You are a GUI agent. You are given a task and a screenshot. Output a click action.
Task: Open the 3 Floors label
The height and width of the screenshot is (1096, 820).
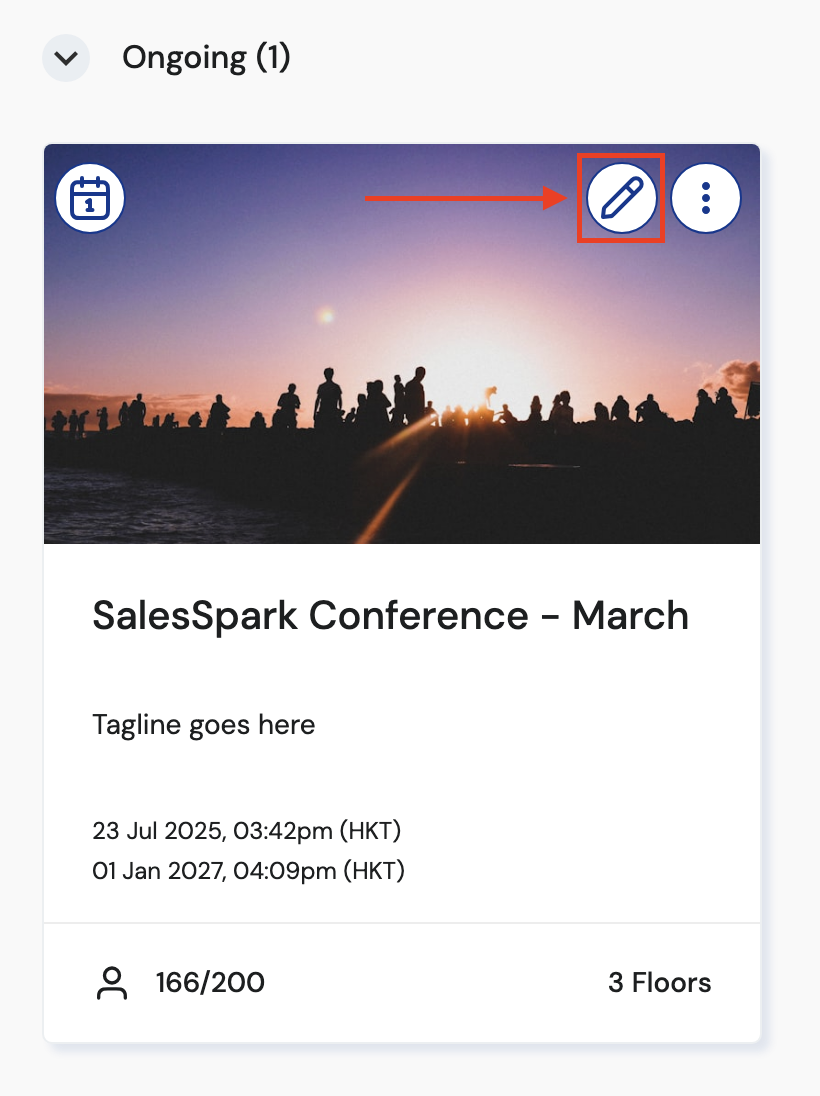(659, 983)
